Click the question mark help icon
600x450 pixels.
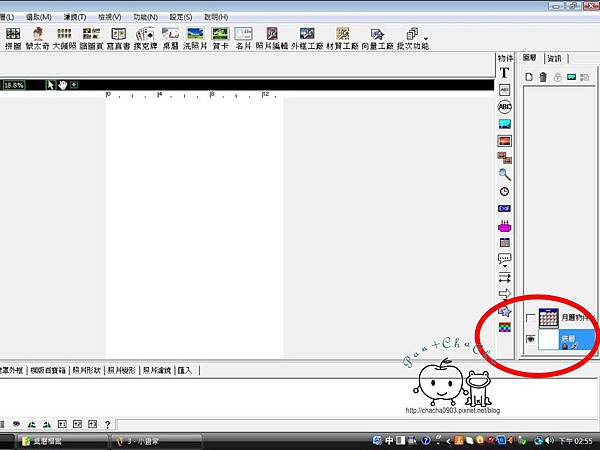(x=108, y=424)
